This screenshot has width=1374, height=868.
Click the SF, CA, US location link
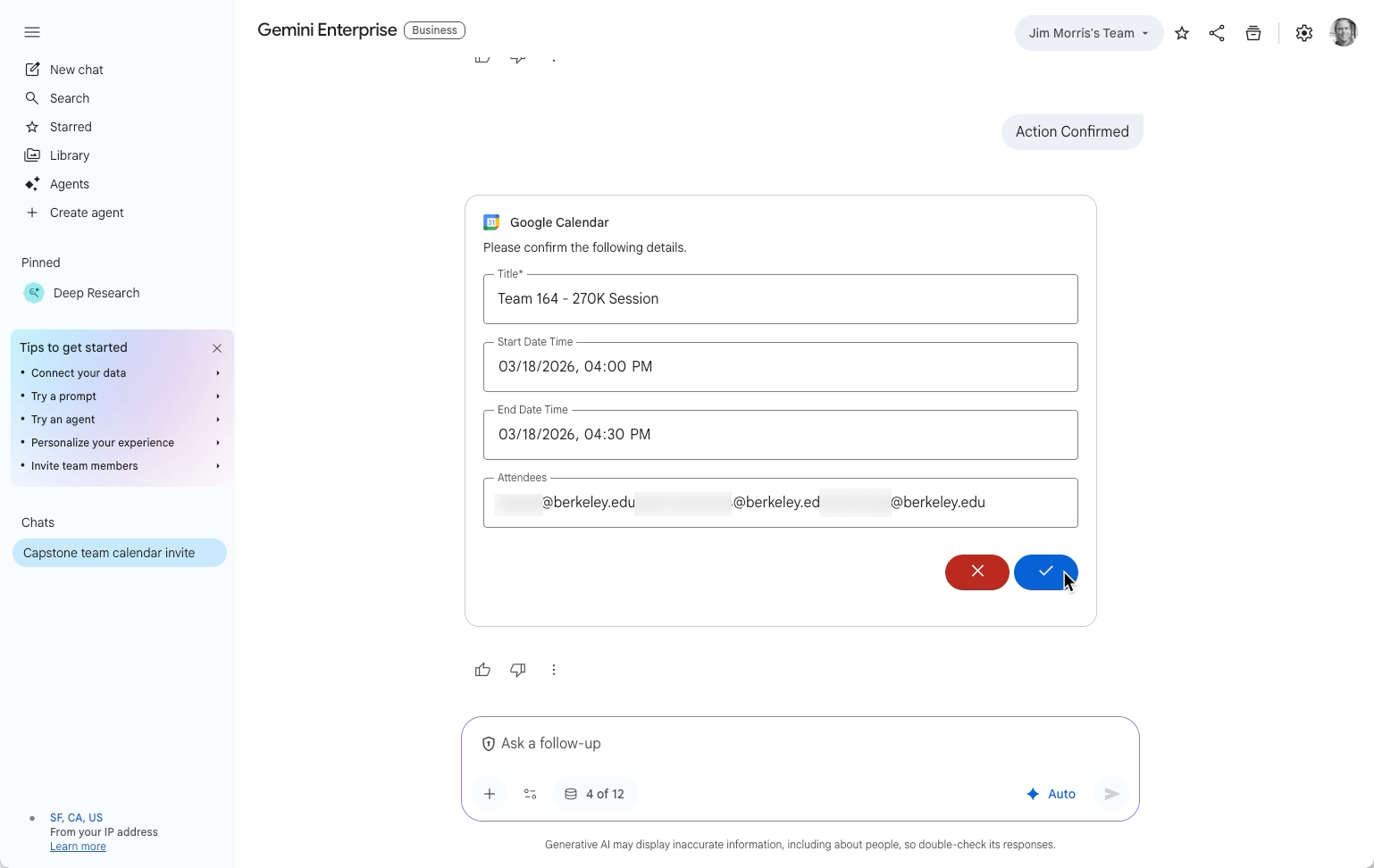pos(76,818)
